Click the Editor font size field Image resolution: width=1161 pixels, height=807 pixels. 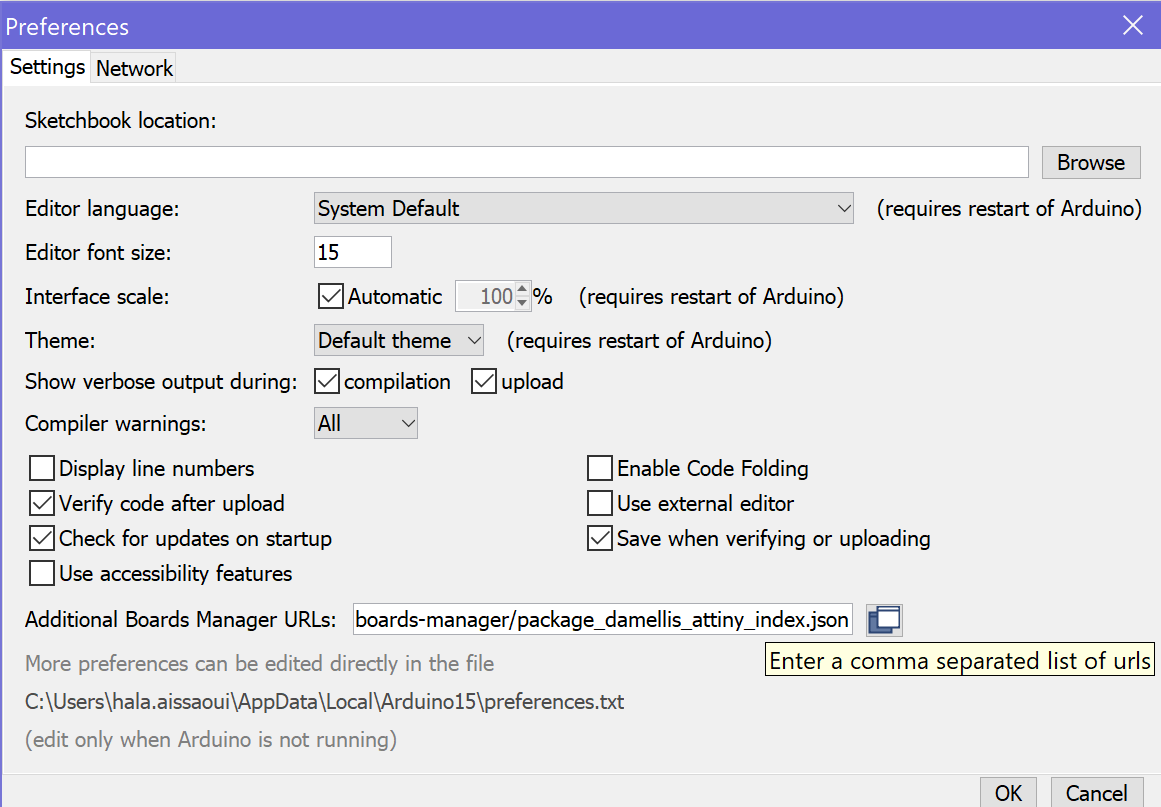[x=352, y=253]
